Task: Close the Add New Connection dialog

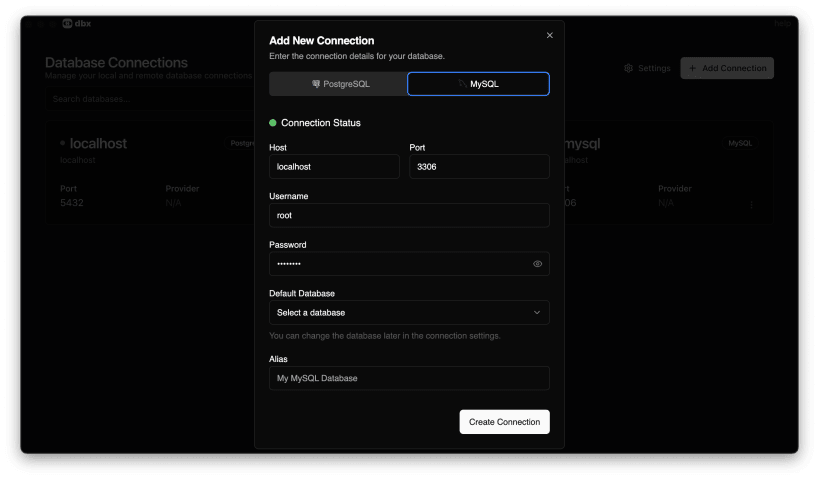Action: (x=549, y=35)
